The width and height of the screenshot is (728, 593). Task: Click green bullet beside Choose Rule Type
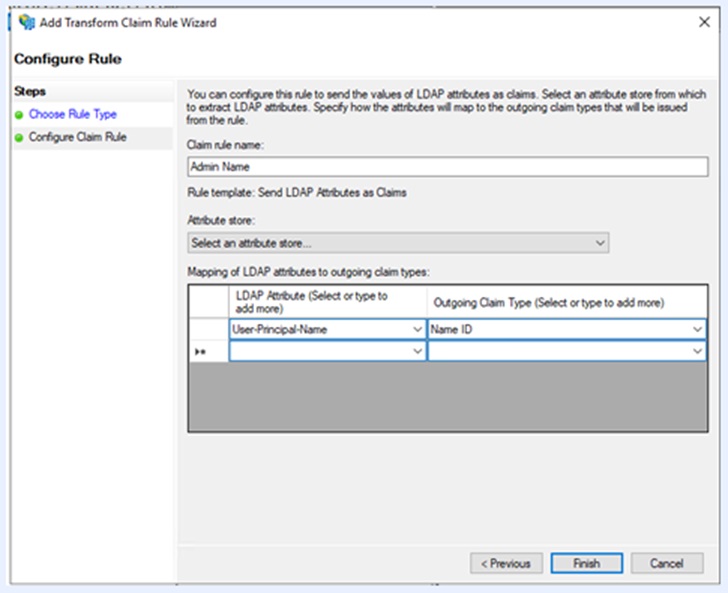19,115
